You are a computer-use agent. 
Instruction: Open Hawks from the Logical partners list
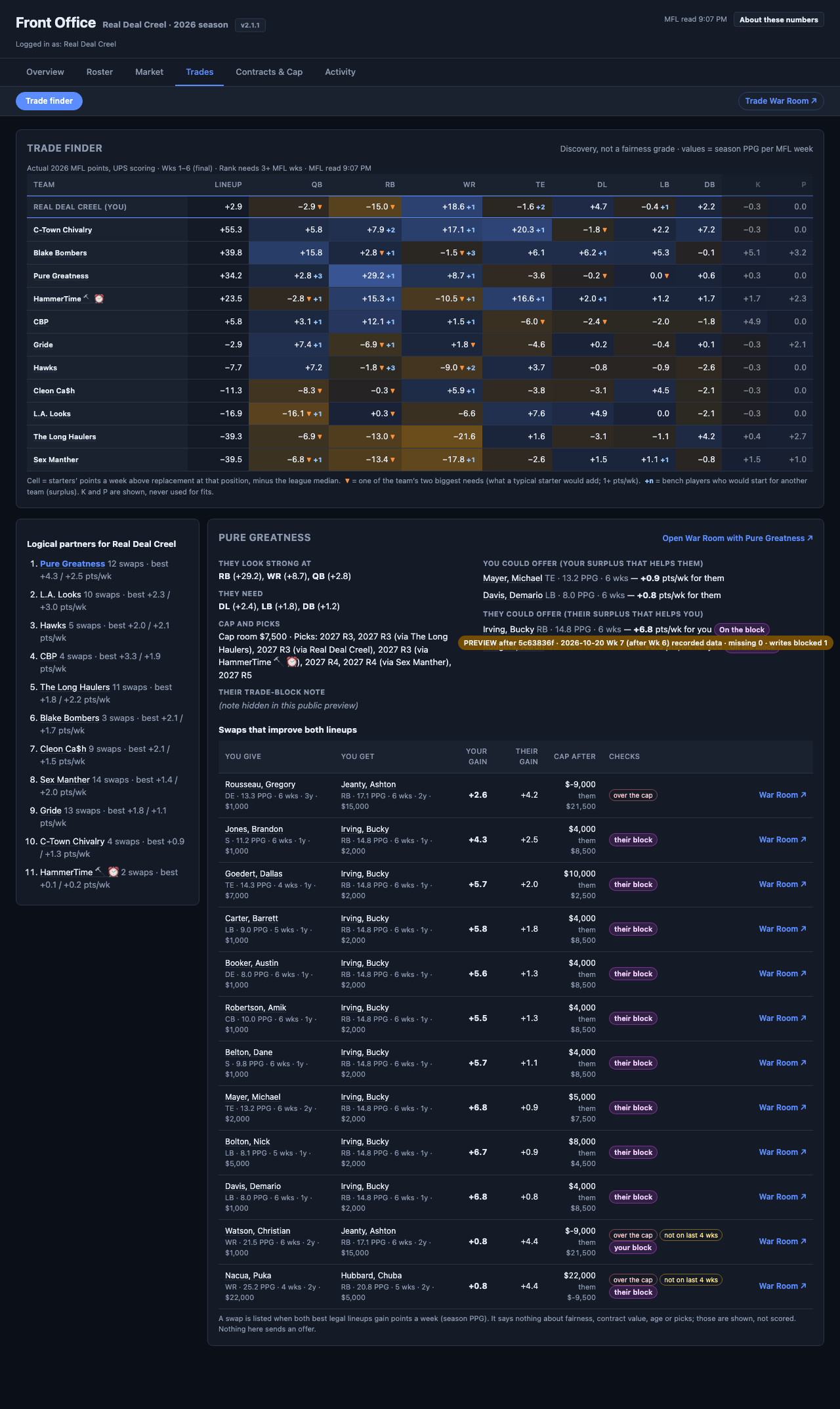tap(53, 626)
